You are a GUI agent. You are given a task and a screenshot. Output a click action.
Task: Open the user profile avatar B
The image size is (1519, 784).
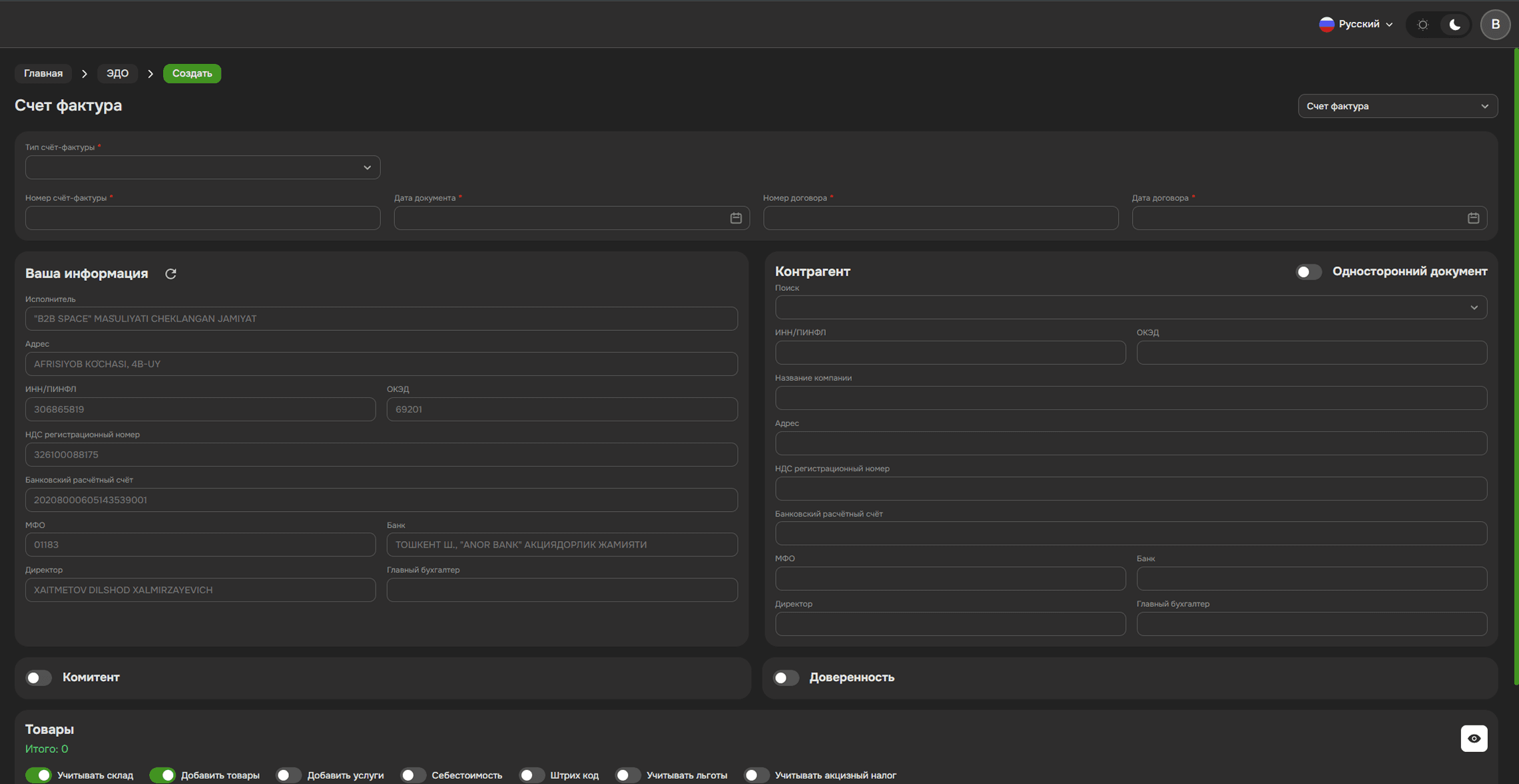coord(1495,25)
